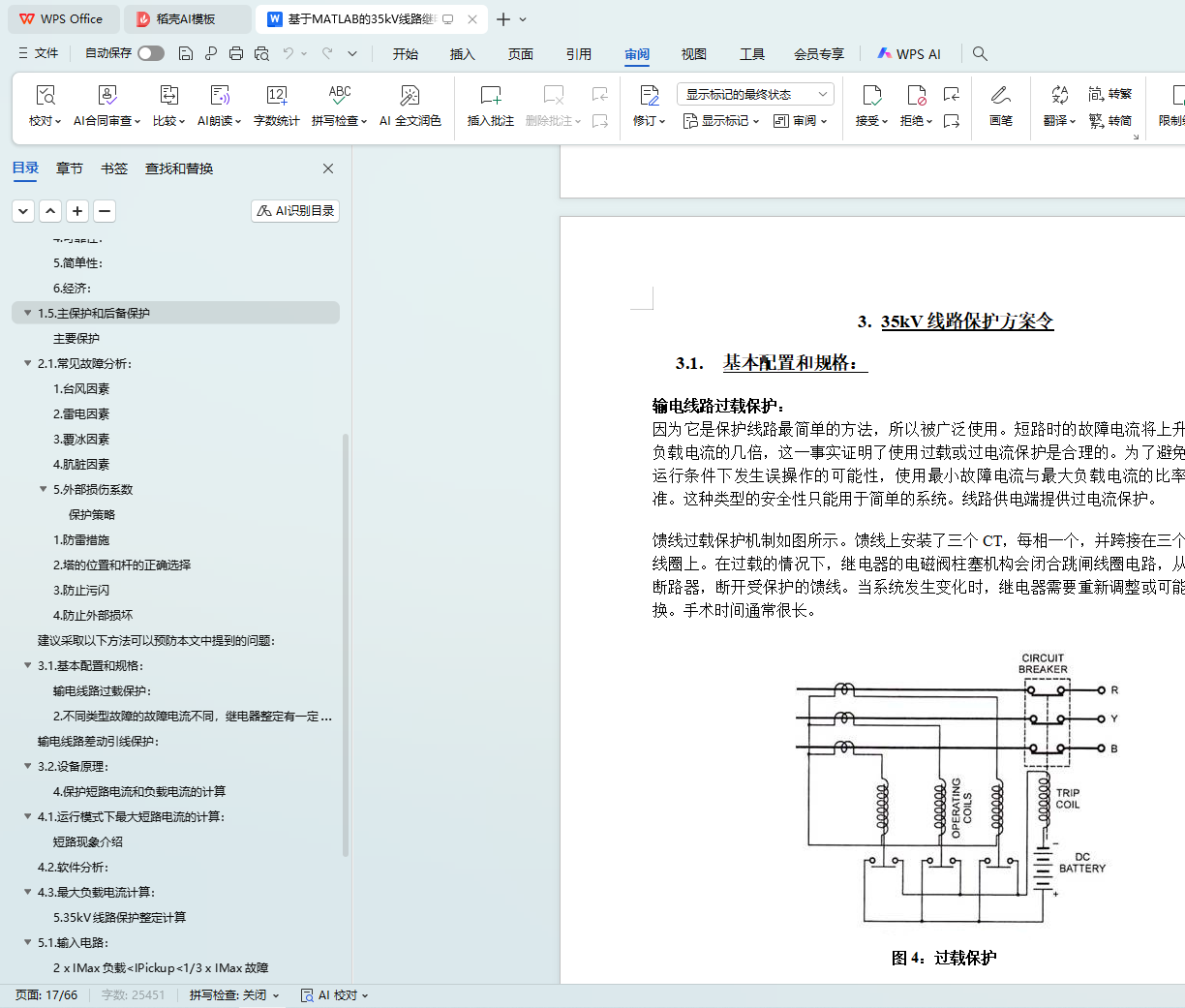This screenshot has height=1008, width=1185.
Task: Open the AI合同审查 contract review tool
Action: (107, 96)
